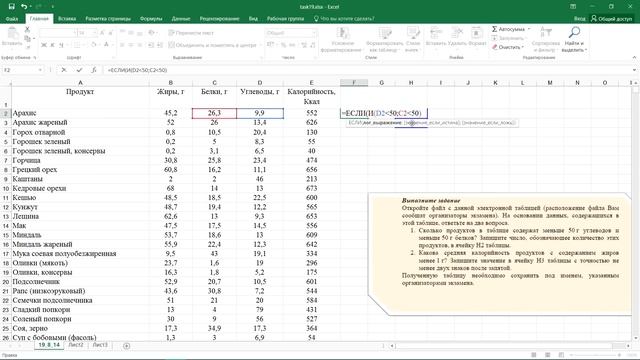The image size is (640, 360).
Task: Open the Data (Данные) tab
Action: 181,19
